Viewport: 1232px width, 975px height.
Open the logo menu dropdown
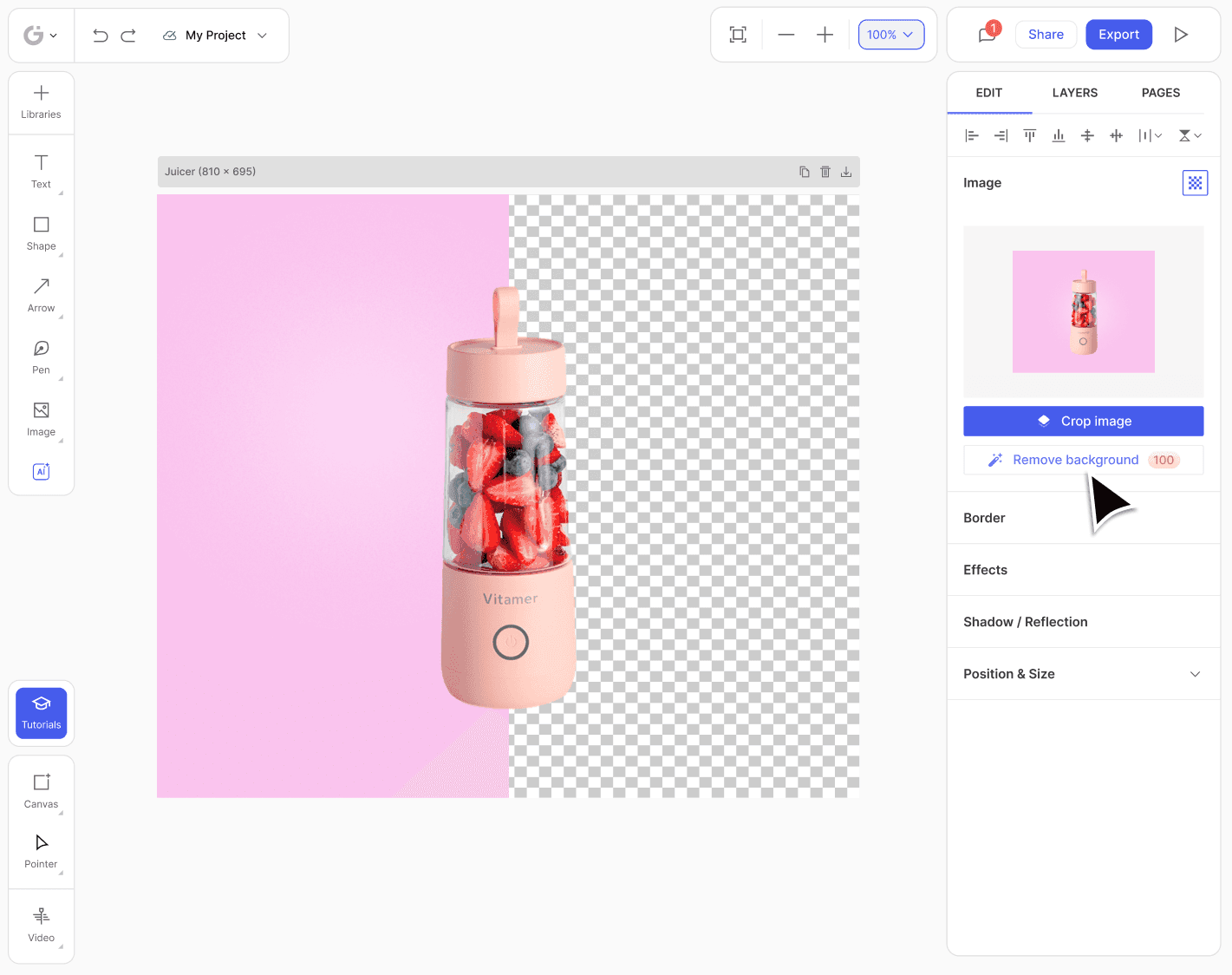[x=41, y=36]
